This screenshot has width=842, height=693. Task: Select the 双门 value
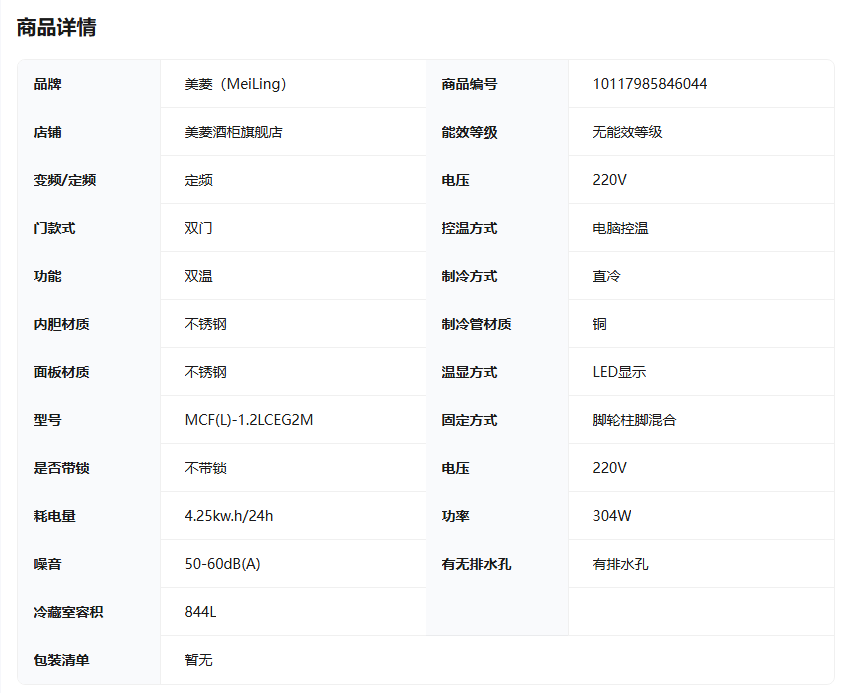click(199, 228)
